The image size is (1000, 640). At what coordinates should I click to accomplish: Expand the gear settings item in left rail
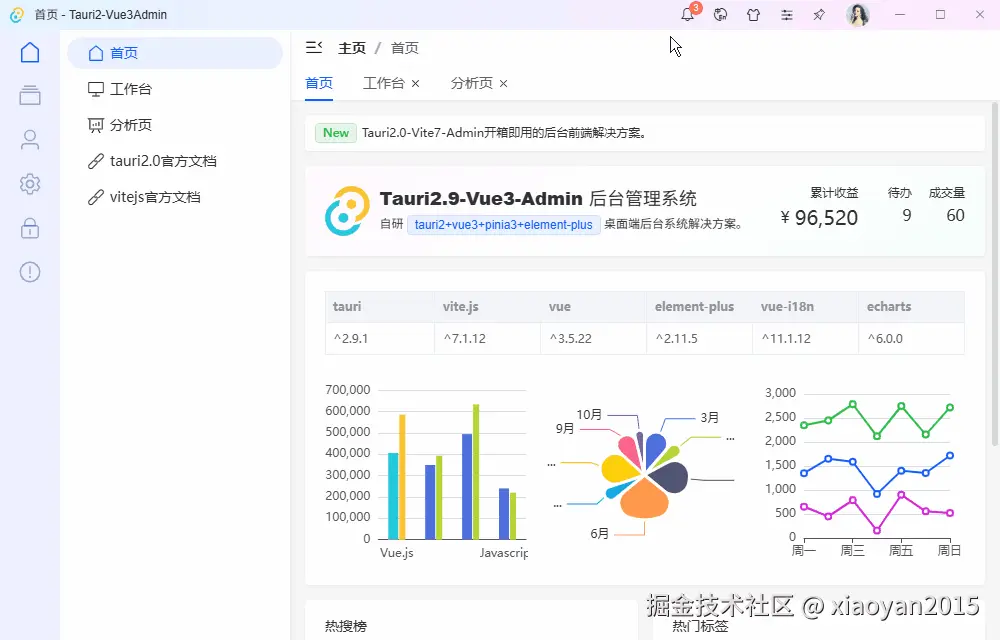tap(29, 183)
